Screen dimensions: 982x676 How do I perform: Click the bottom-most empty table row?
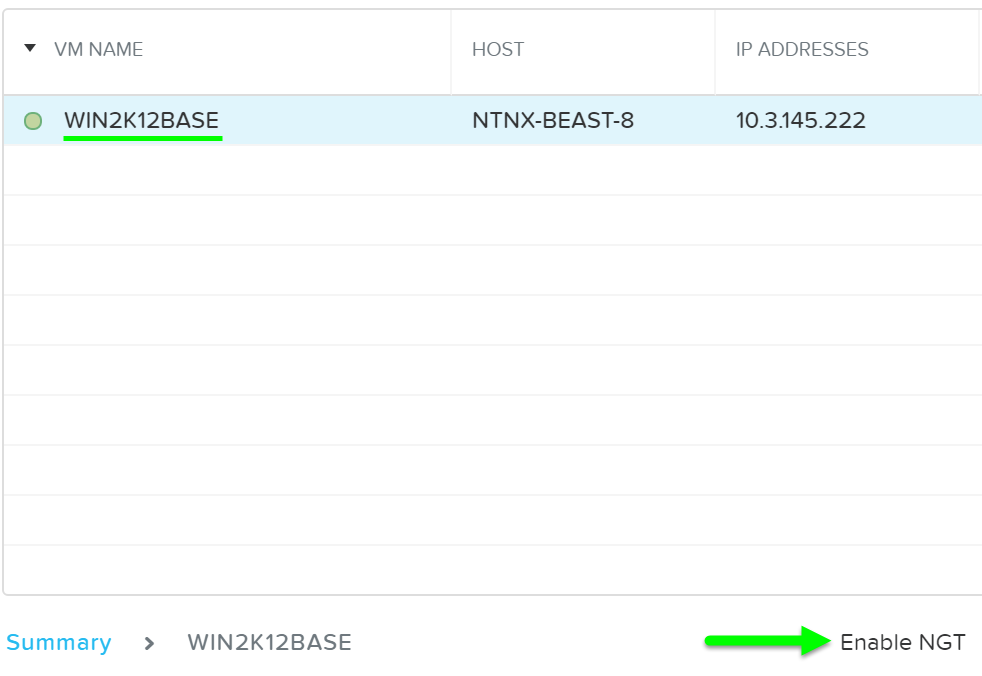coord(490,570)
